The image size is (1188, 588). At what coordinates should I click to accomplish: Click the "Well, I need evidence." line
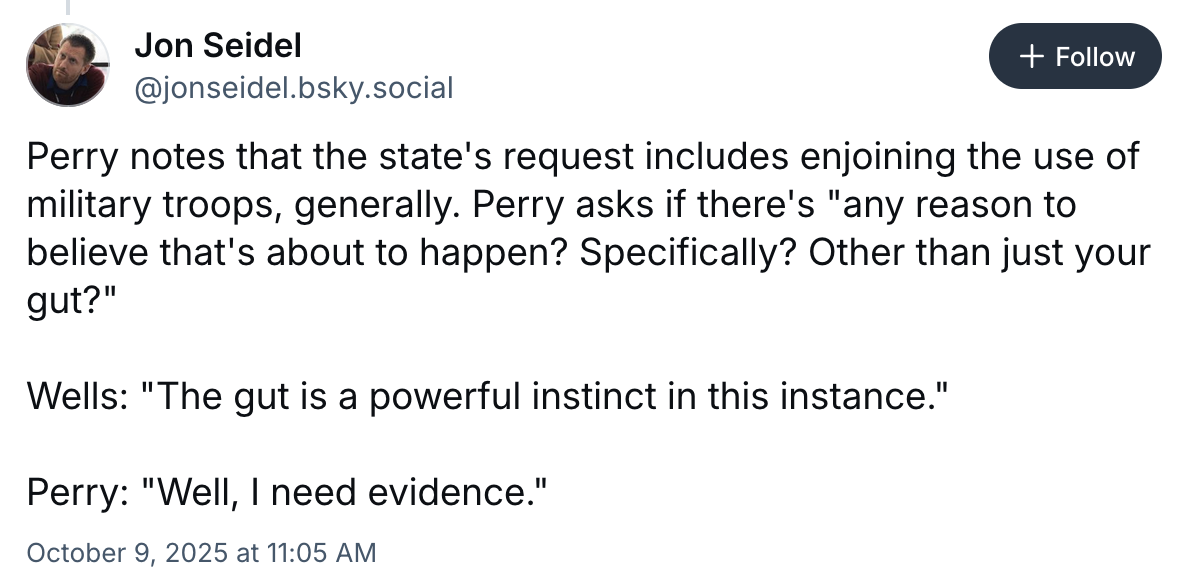tap(347, 492)
